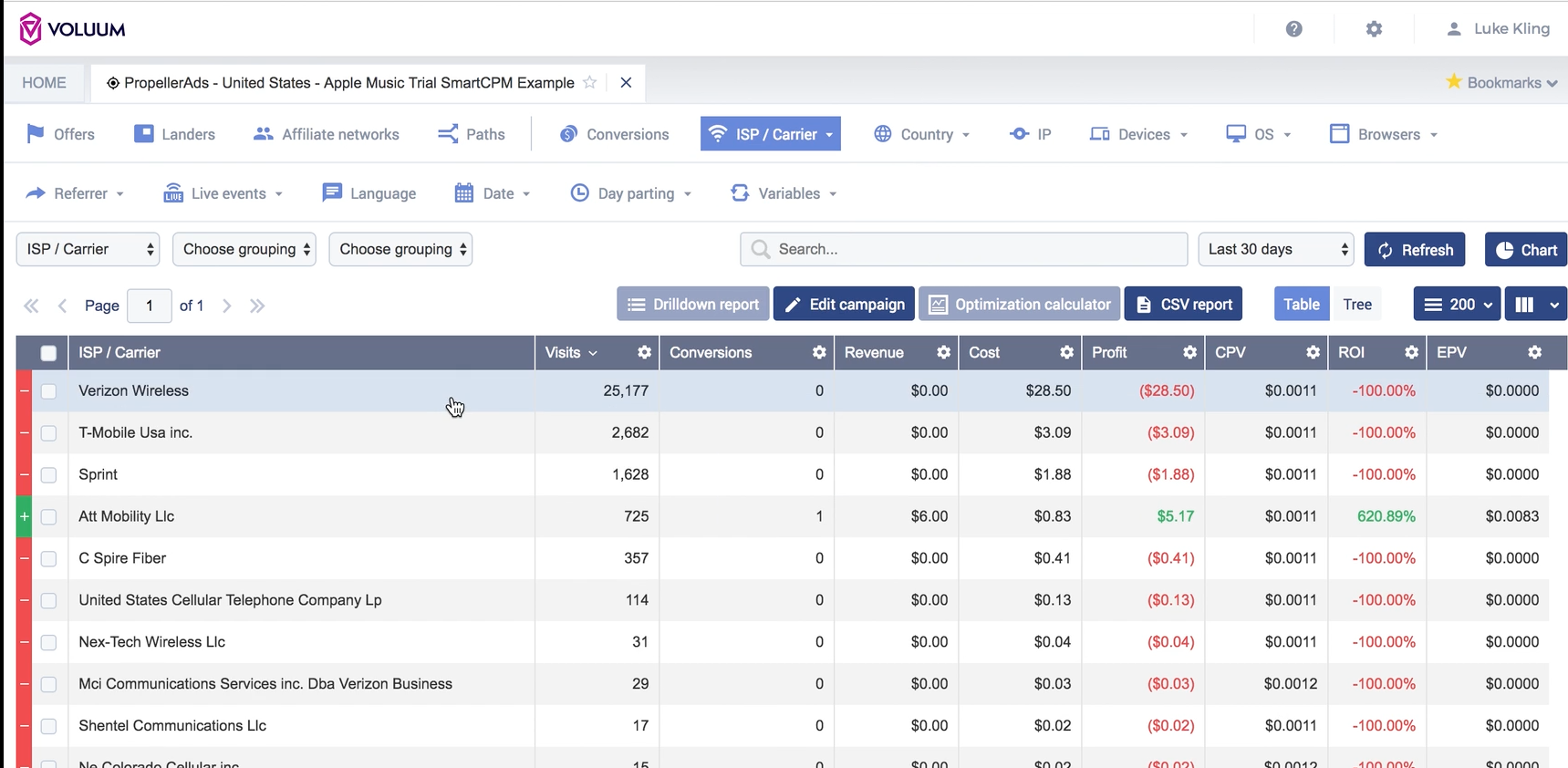Click the Refresh button

coord(1415,250)
